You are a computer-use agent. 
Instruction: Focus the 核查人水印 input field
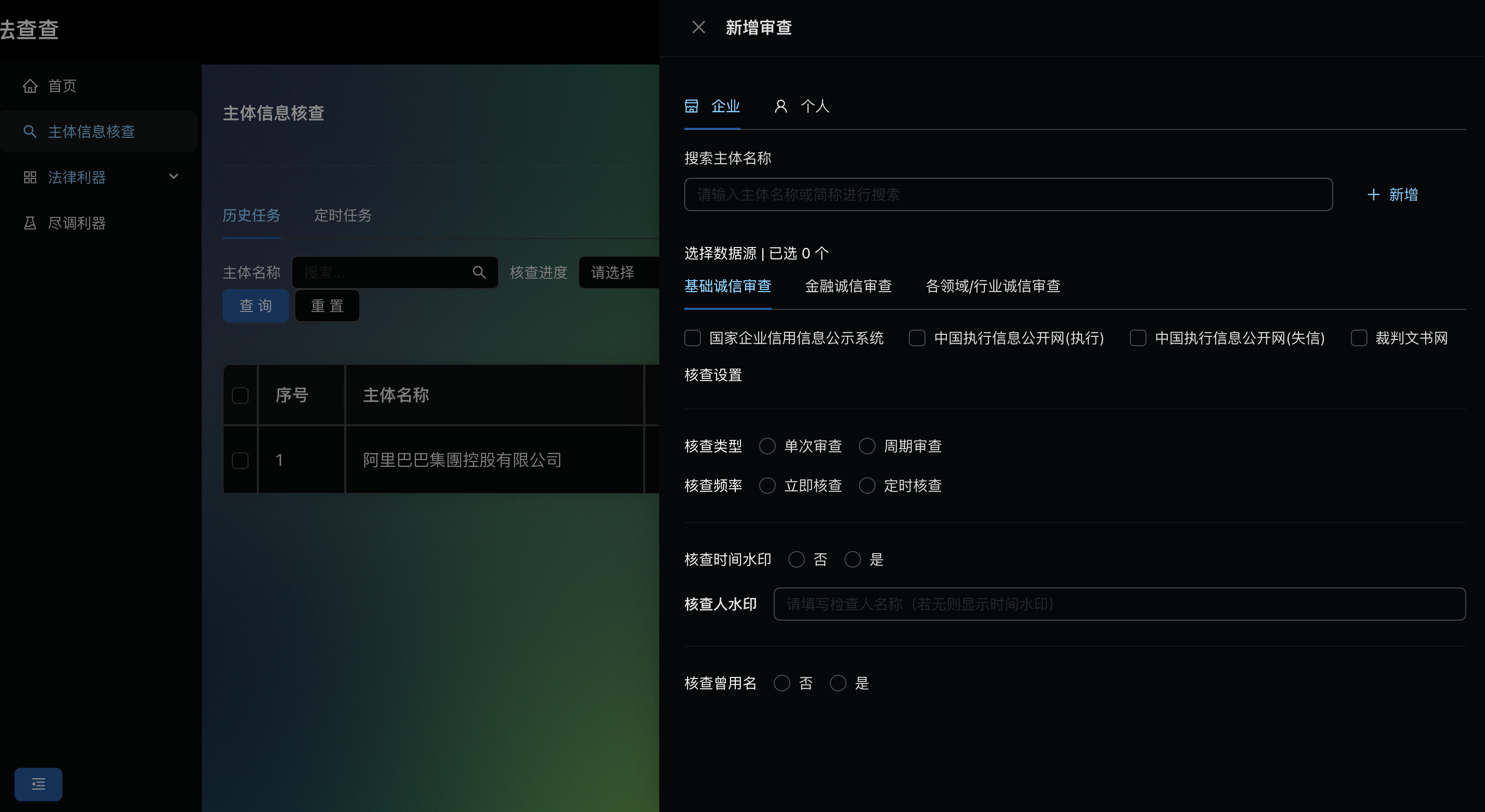[1118, 604]
